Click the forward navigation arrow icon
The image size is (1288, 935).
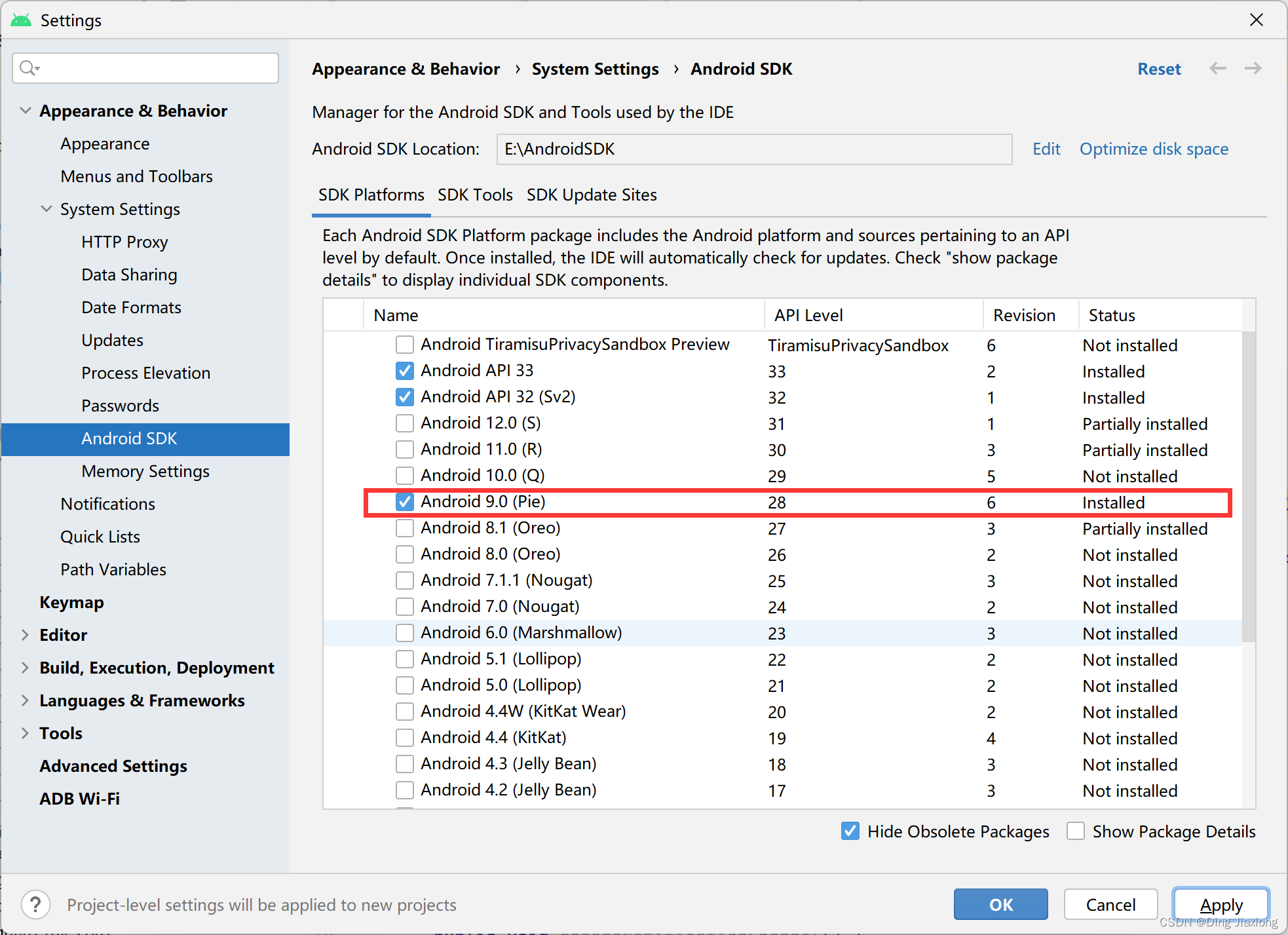(1253, 68)
